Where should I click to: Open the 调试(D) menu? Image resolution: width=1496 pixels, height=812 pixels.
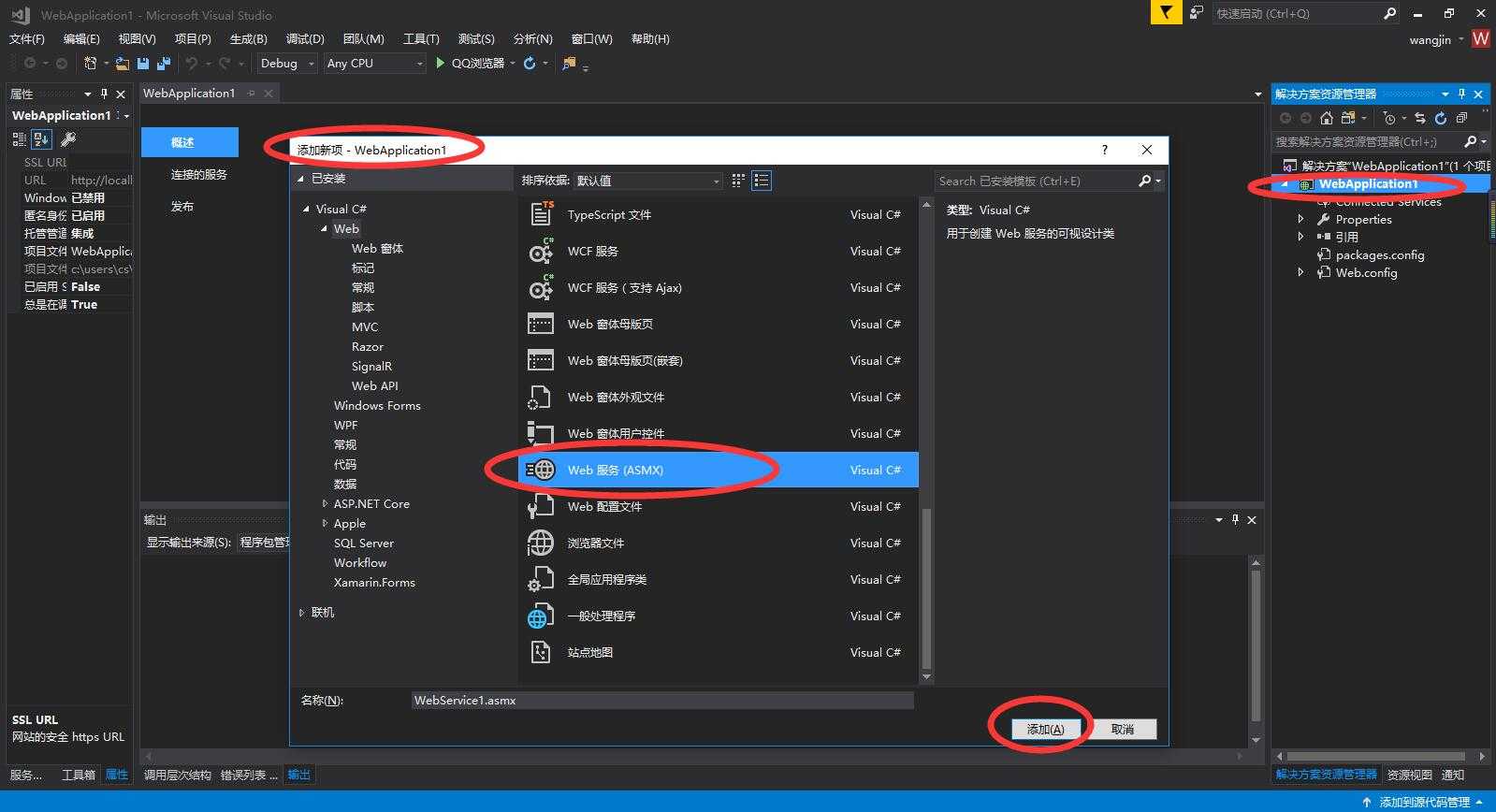click(305, 38)
